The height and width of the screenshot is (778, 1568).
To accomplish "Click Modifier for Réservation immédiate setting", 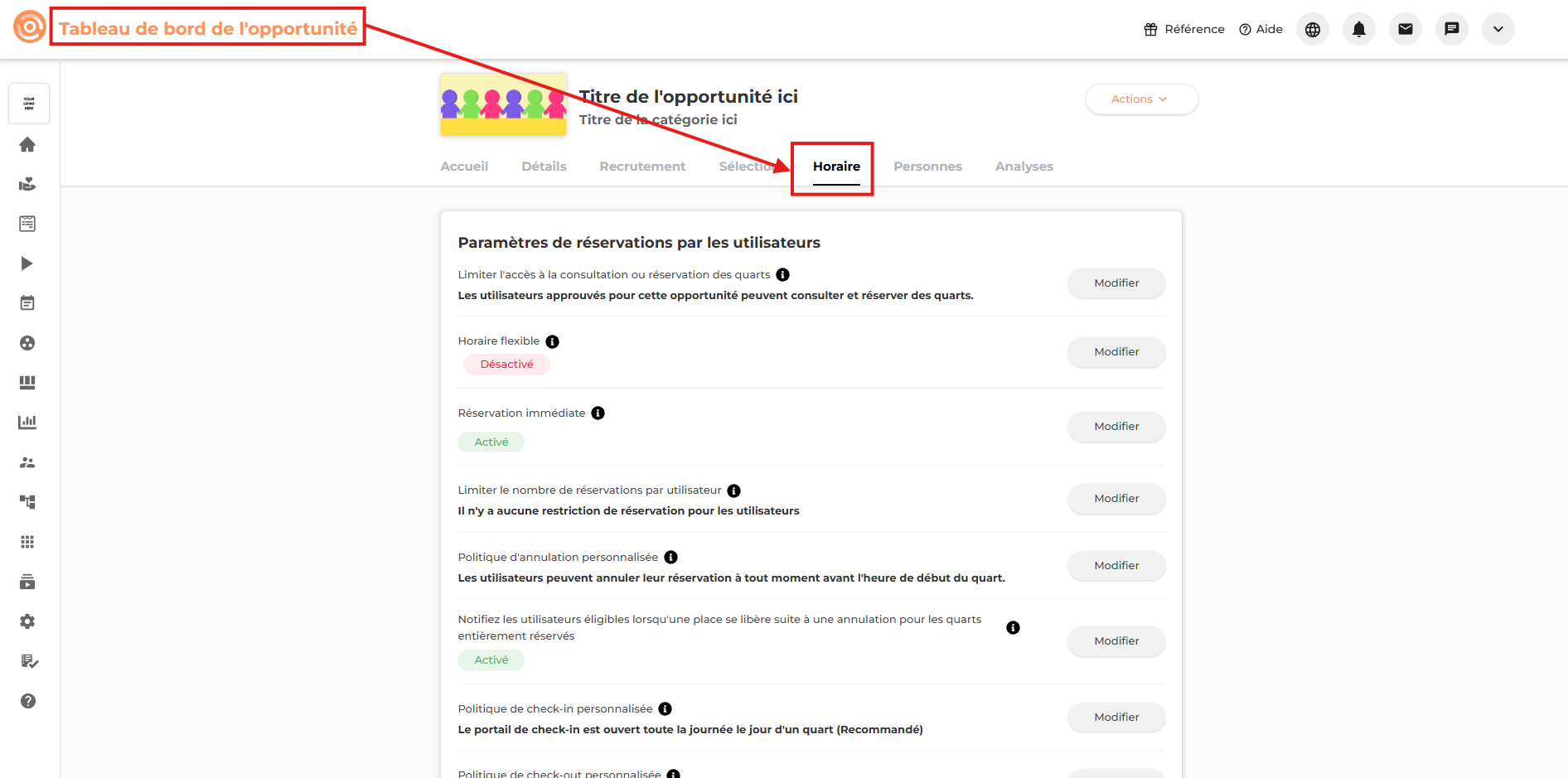I will (x=1116, y=427).
